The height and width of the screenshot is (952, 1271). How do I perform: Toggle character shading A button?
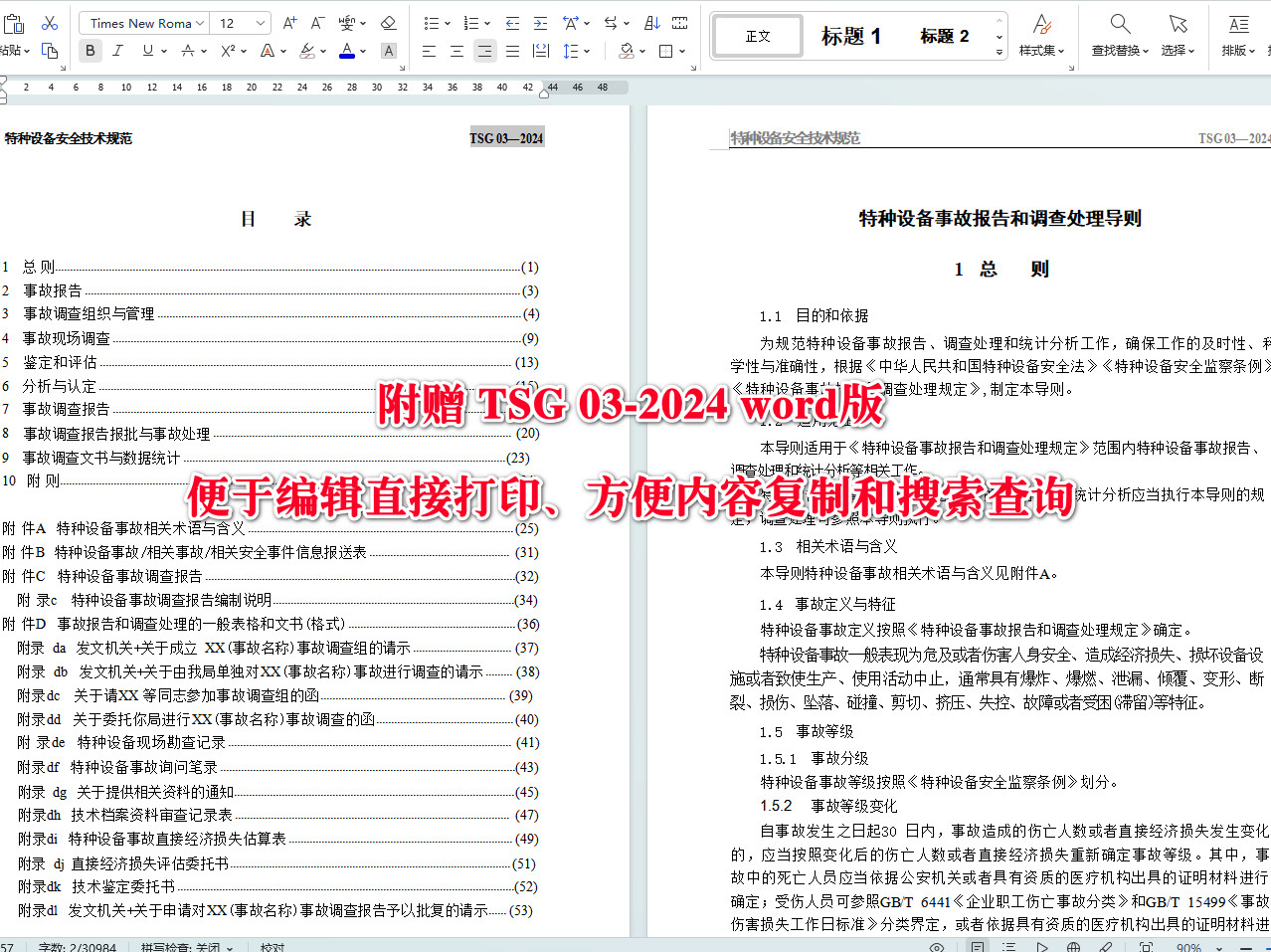coord(389,51)
